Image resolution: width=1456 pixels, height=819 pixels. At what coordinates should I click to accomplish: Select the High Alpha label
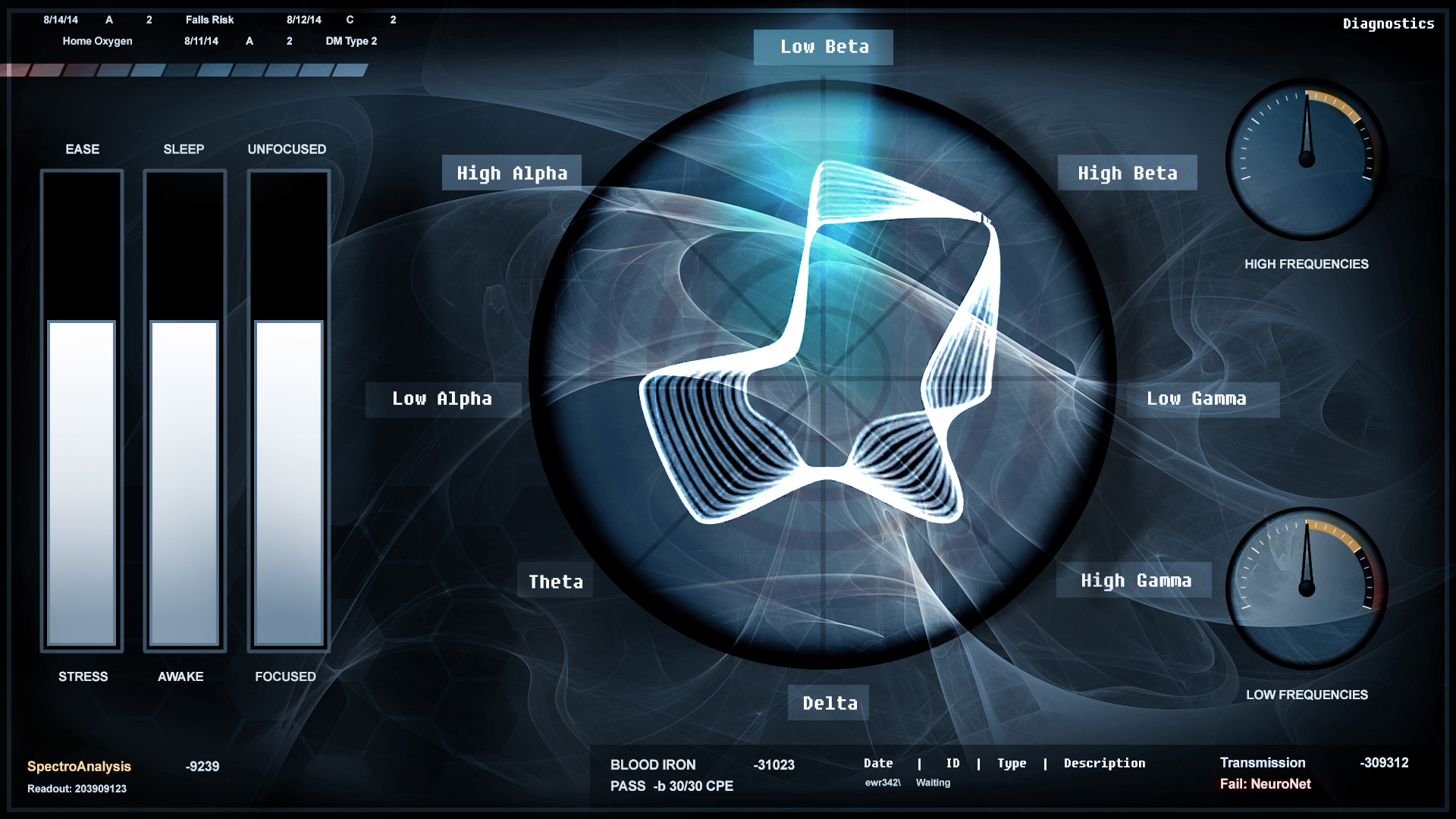point(512,173)
